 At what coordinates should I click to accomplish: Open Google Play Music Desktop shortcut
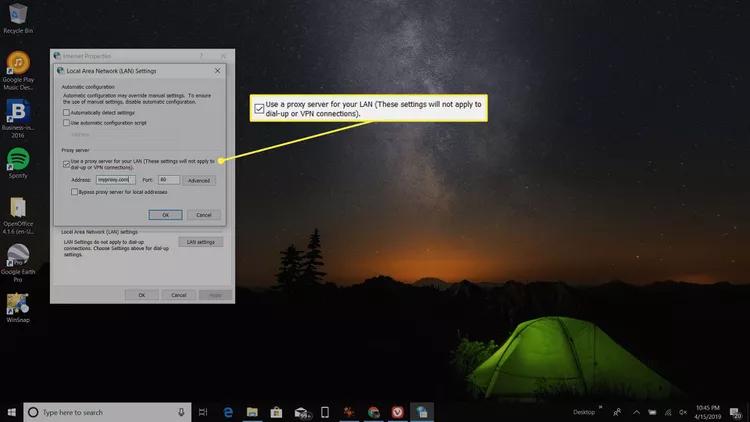pyautogui.click(x=18, y=70)
